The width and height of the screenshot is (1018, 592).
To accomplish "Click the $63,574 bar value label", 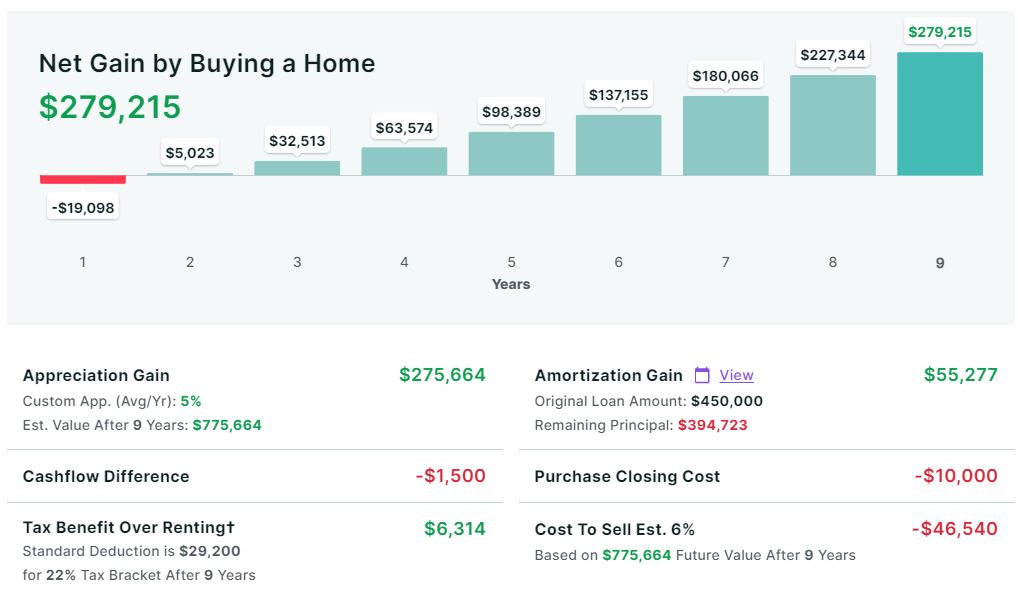I will click(404, 128).
